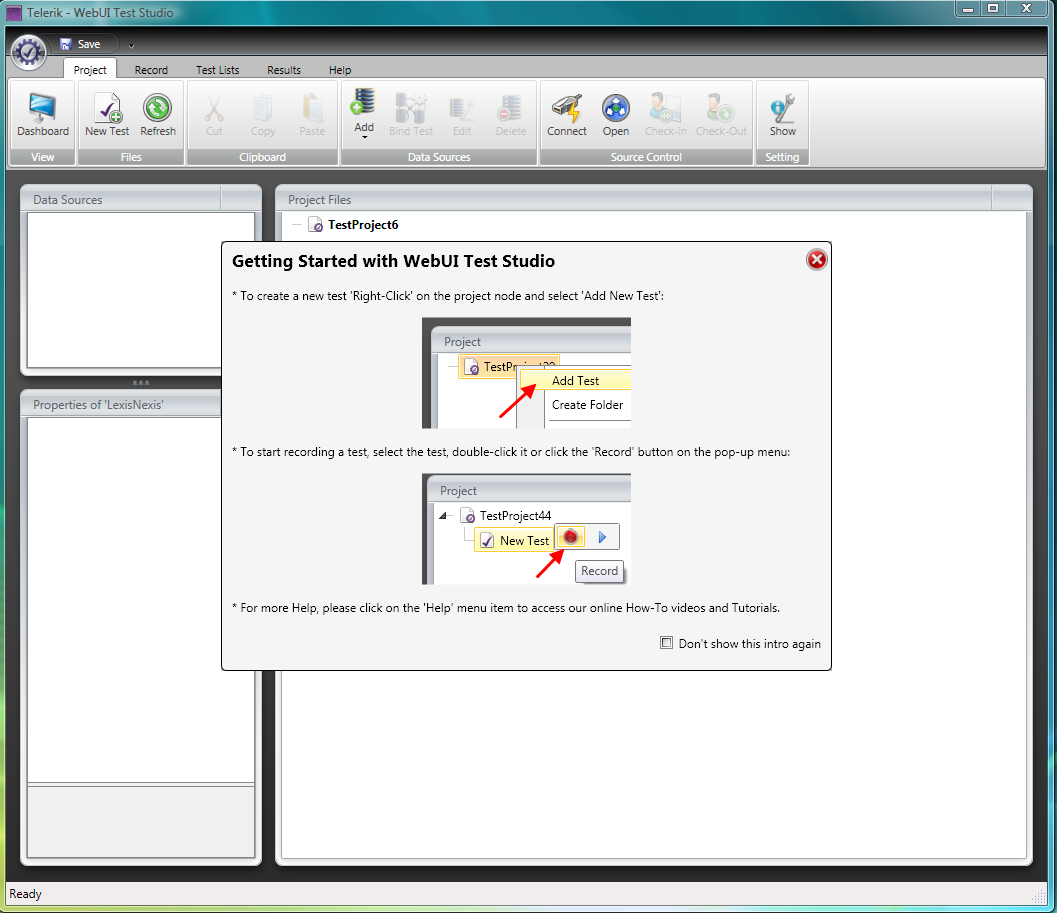
Task: Click the Record button tutorial screenshot
Action: (x=526, y=529)
